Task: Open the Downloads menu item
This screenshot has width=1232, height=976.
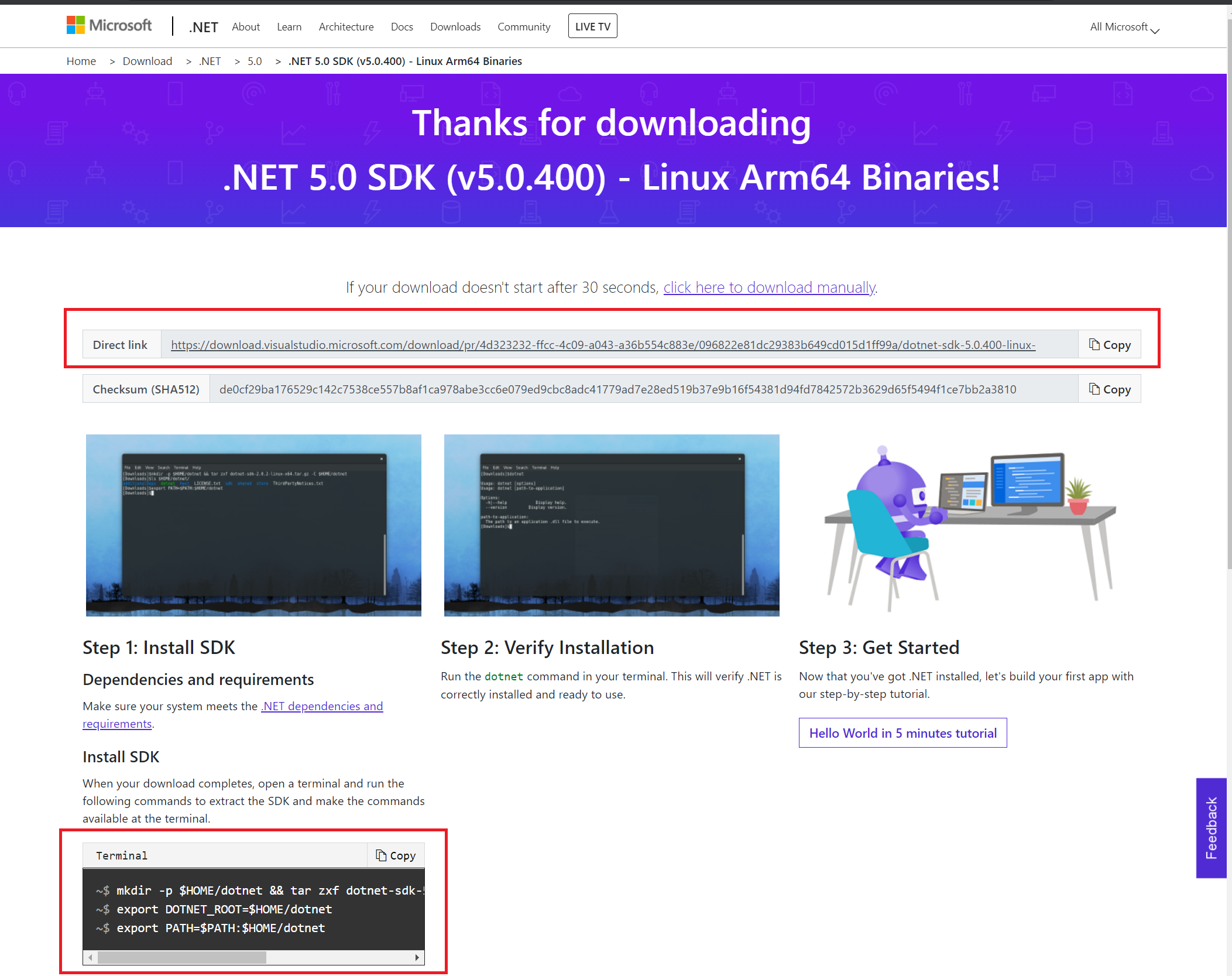Action: click(x=455, y=27)
